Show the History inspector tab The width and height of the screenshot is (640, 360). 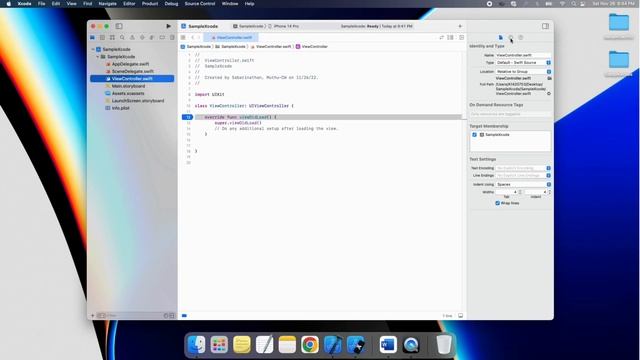coord(511,38)
